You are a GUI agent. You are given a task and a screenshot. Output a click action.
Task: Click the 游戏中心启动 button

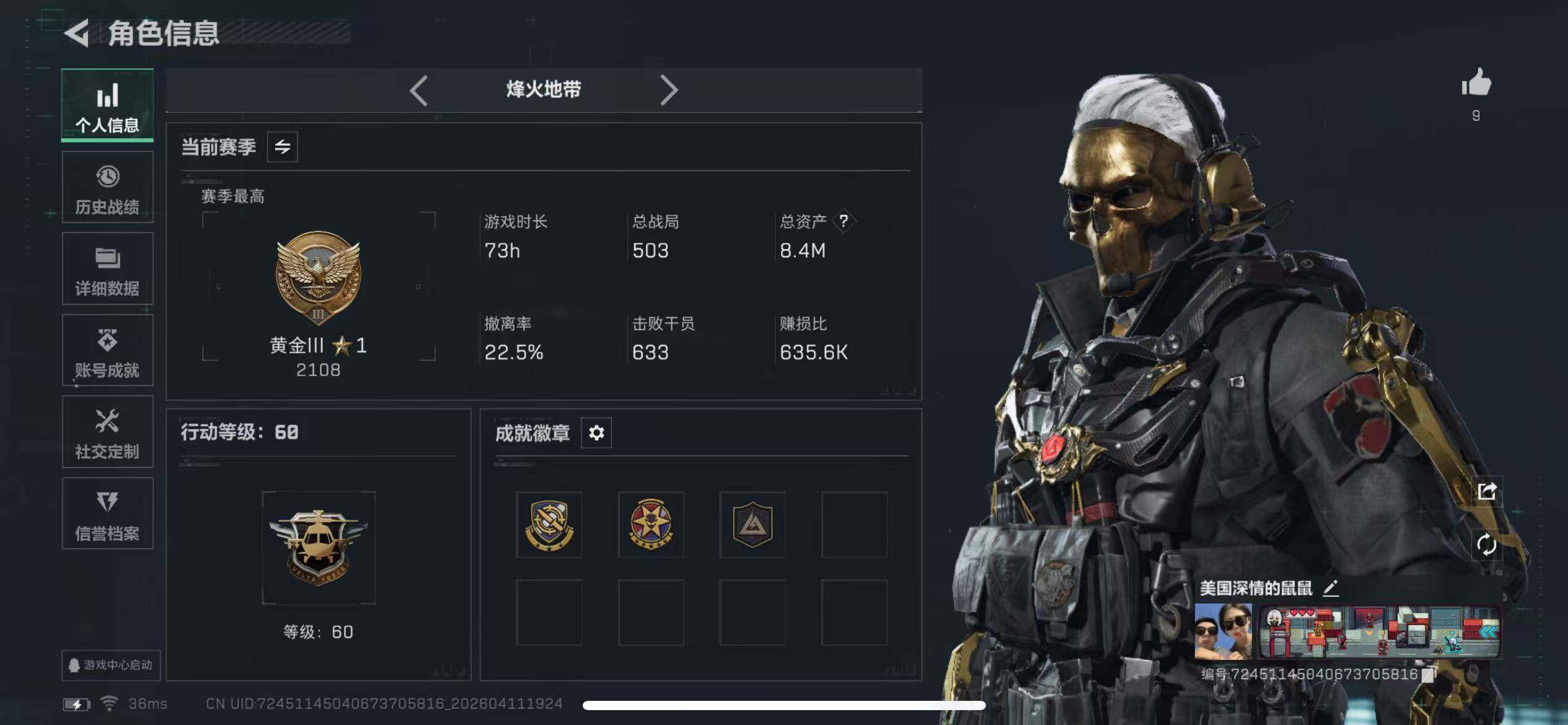(111, 666)
